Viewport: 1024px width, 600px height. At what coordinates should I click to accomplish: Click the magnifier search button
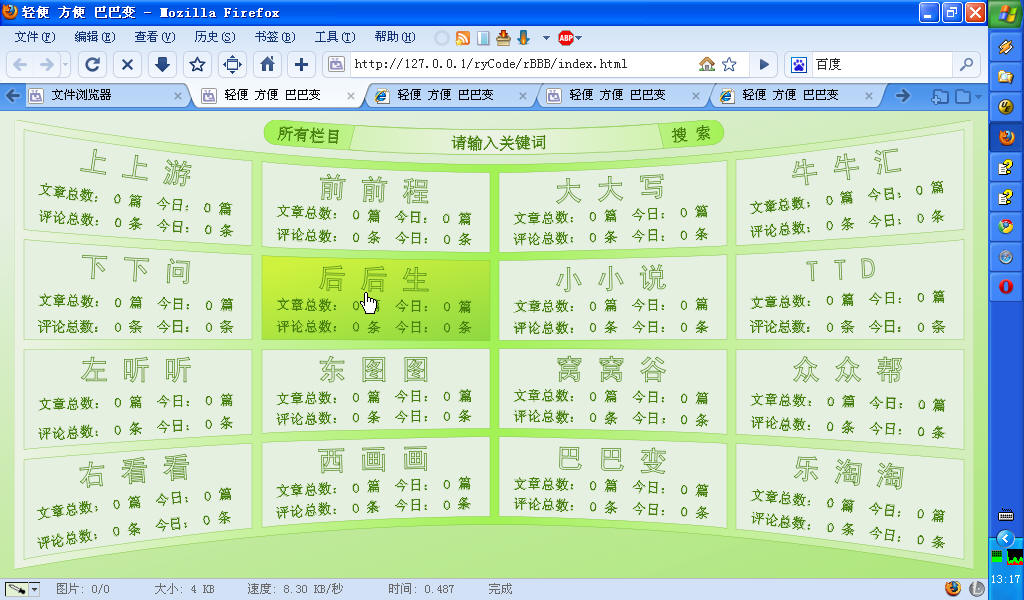coord(967,64)
